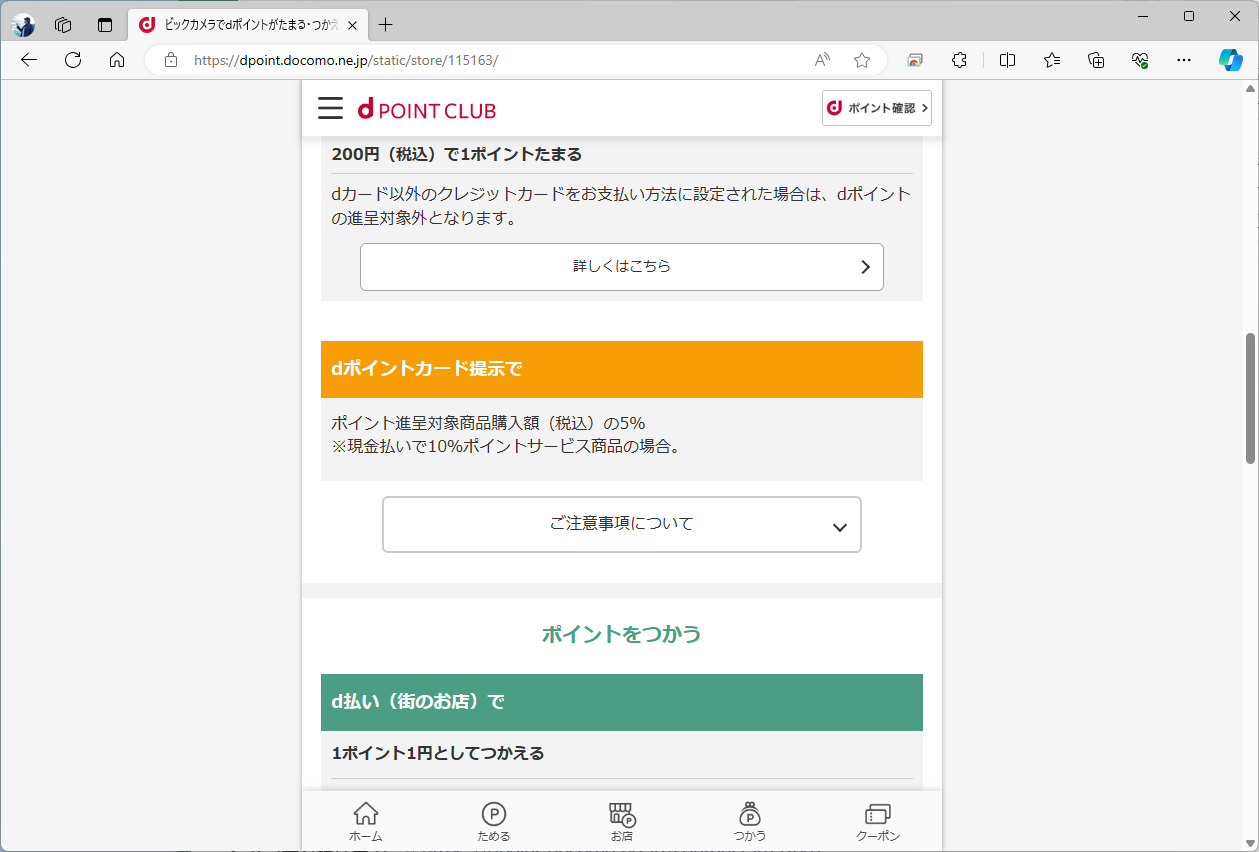The width and height of the screenshot is (1259, 852).
Task: Open tab actions menu
Action: tap(105, 25)
